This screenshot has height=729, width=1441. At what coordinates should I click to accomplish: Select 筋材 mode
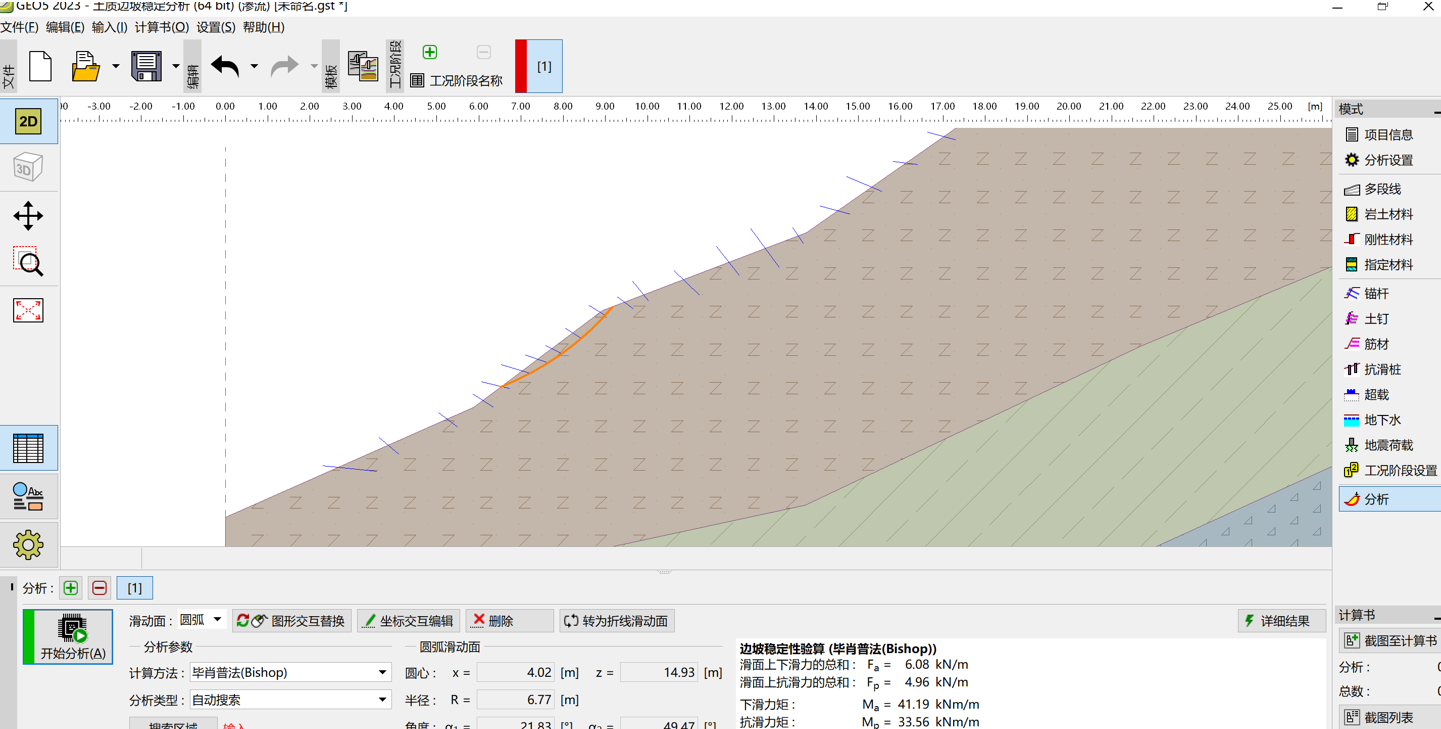[1389, 344]
